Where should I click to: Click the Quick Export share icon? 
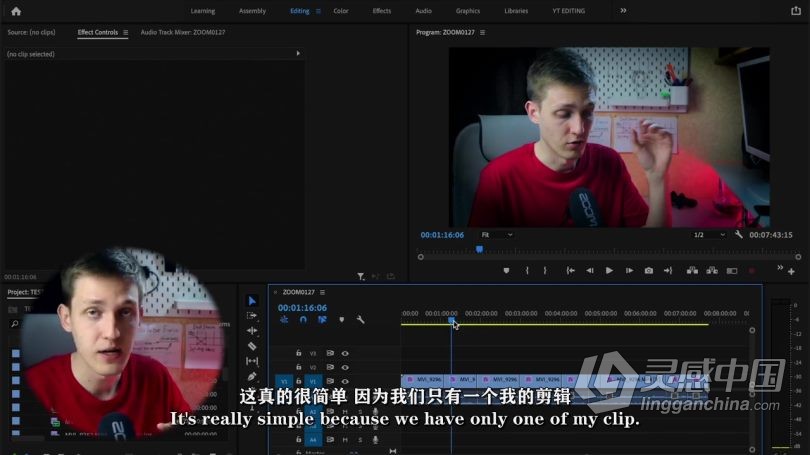click(x=797, y=11)
